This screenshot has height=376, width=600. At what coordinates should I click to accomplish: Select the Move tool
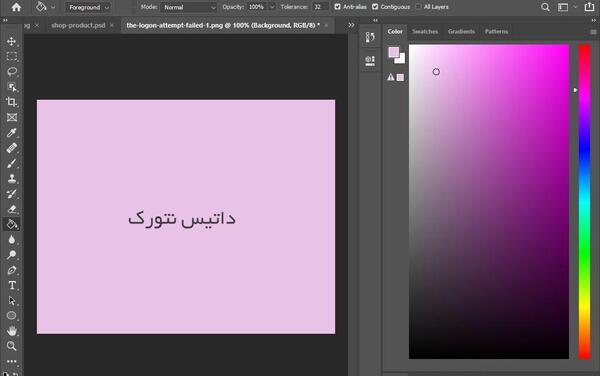[11, 41]
